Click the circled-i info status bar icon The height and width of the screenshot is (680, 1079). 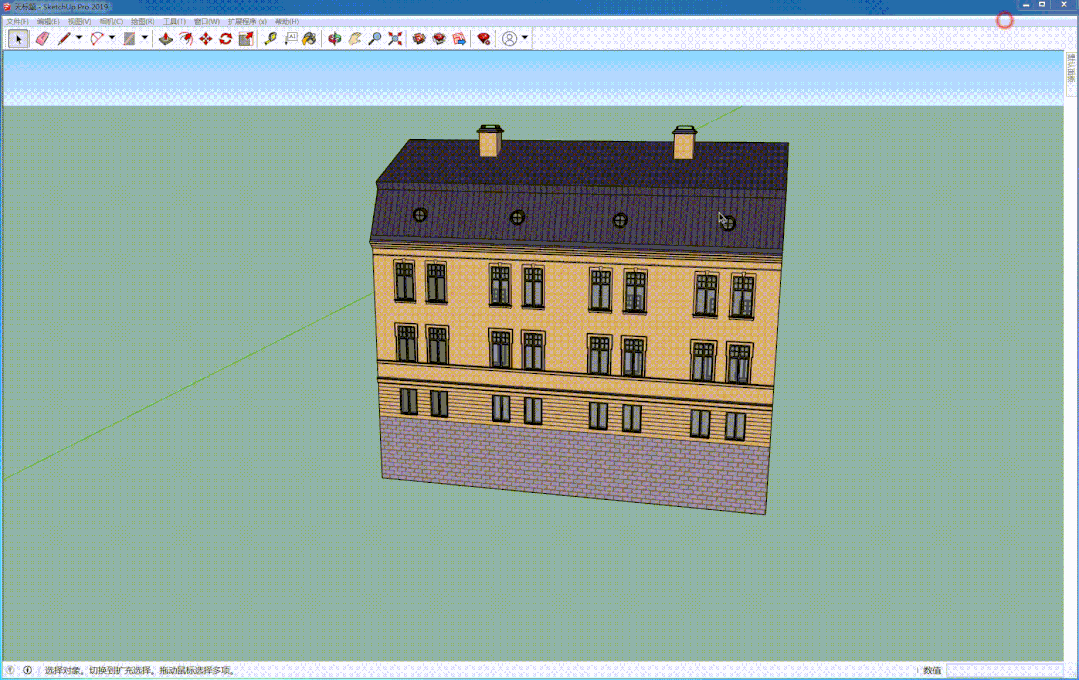[x=28, y=670]
